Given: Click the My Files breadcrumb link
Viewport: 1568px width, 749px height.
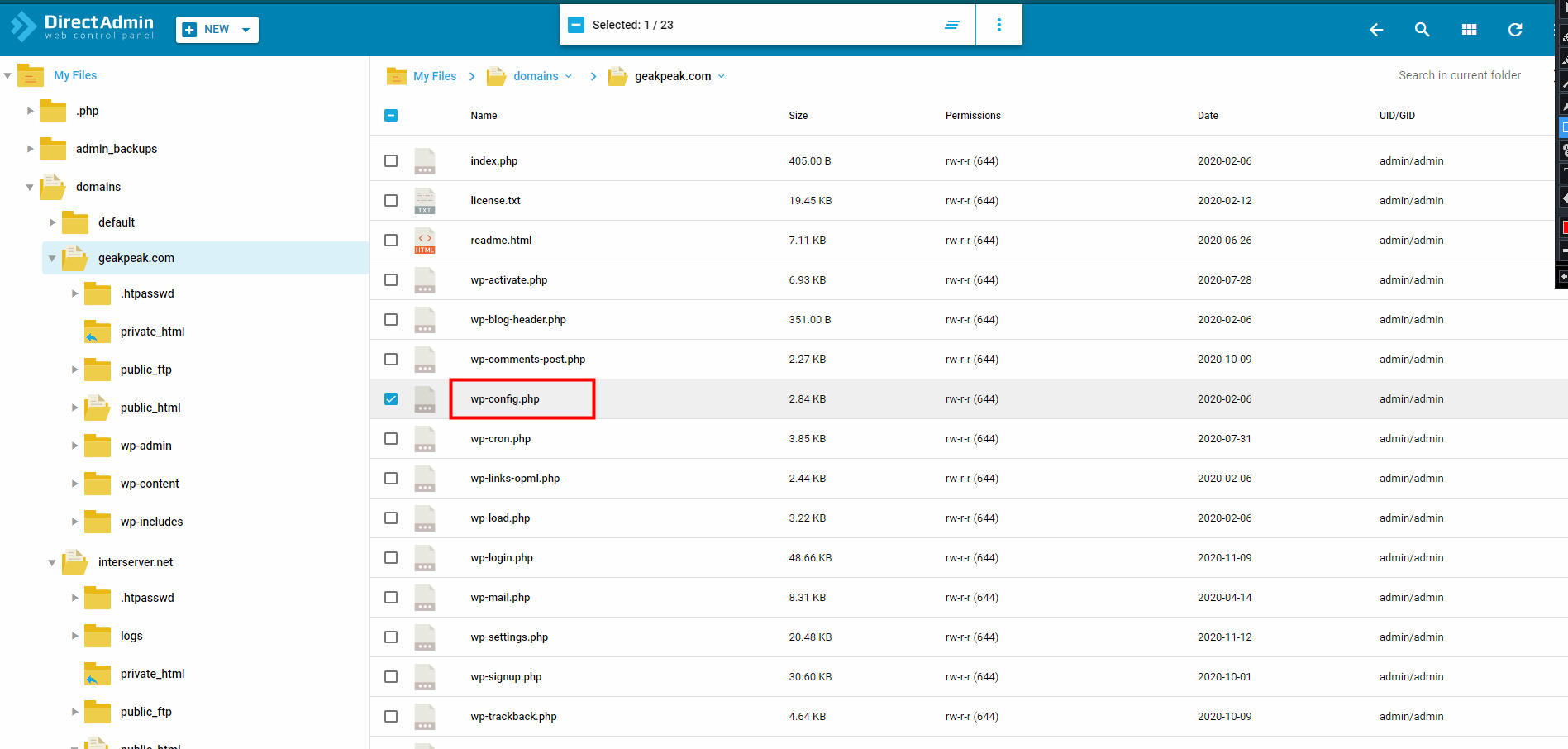Looking at the screenshot, I should [x=435, y=76].
